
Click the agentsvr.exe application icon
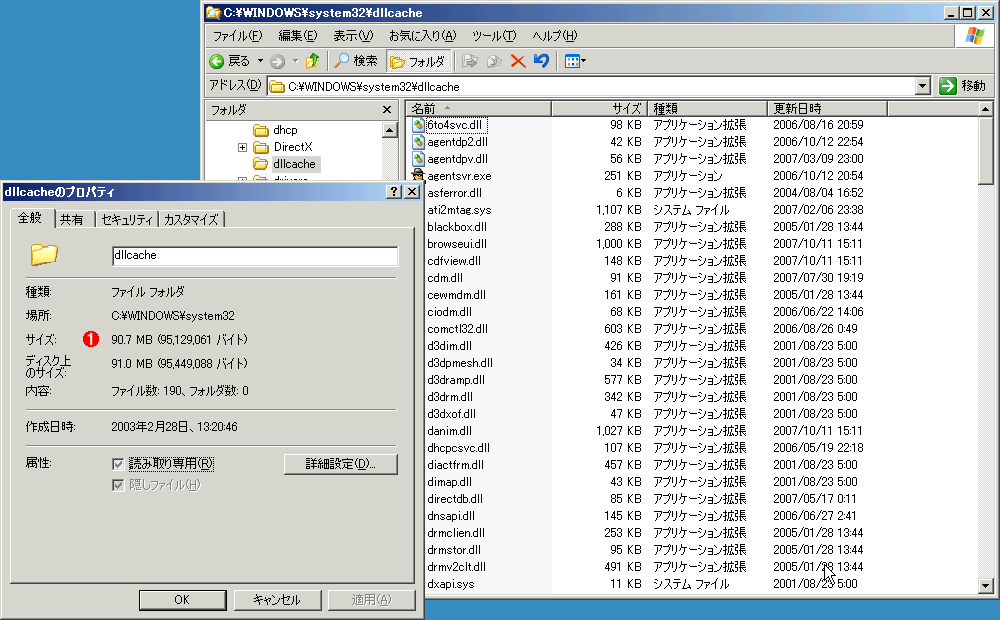click(418, 175)
